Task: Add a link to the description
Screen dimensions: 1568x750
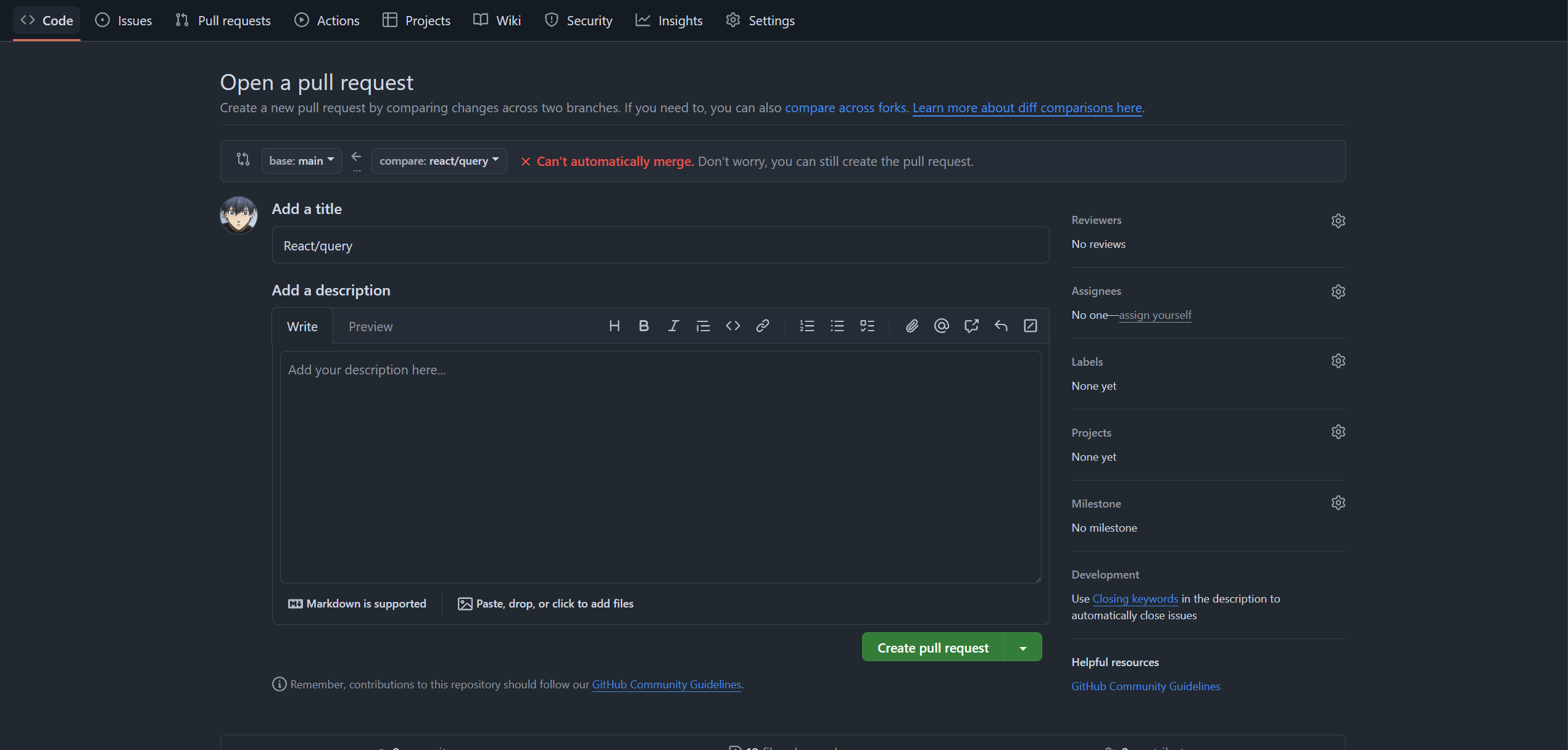Action: coord(762,326)
